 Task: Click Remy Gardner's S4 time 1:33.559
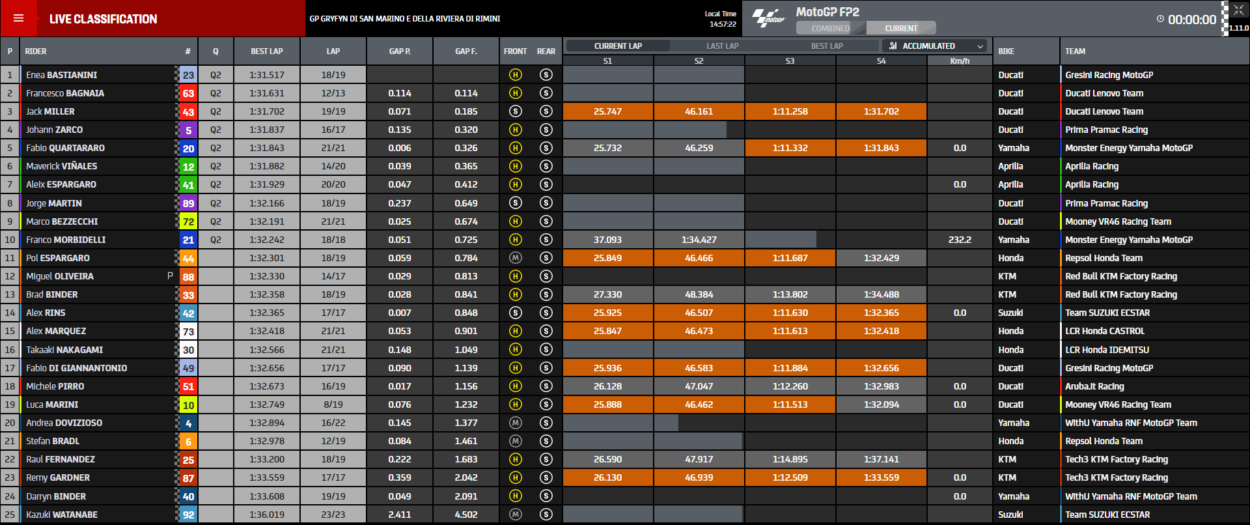click(x=881, y=478)
